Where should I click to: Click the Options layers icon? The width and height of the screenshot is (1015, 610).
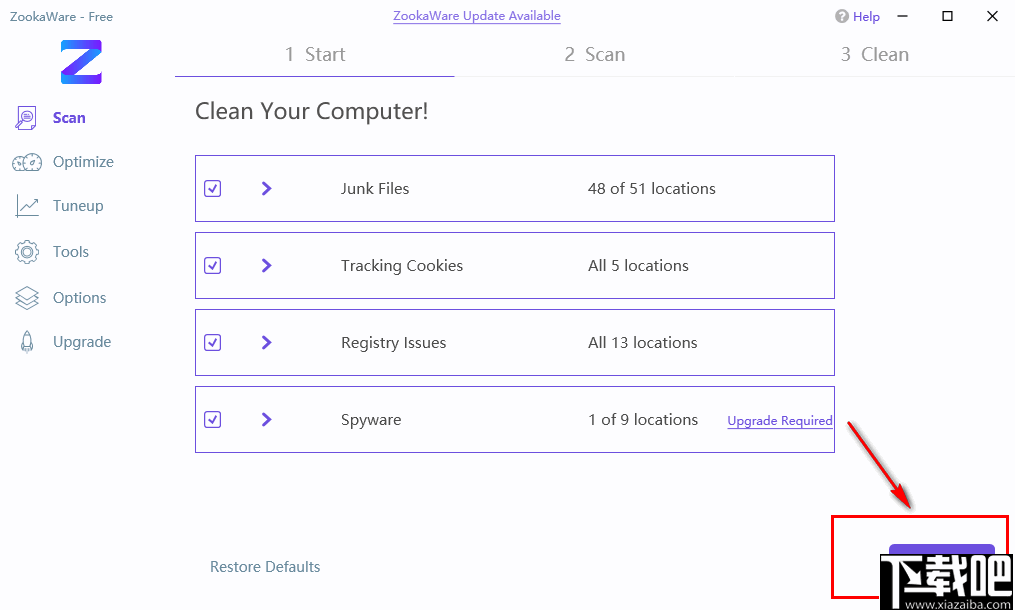[27, 298]
